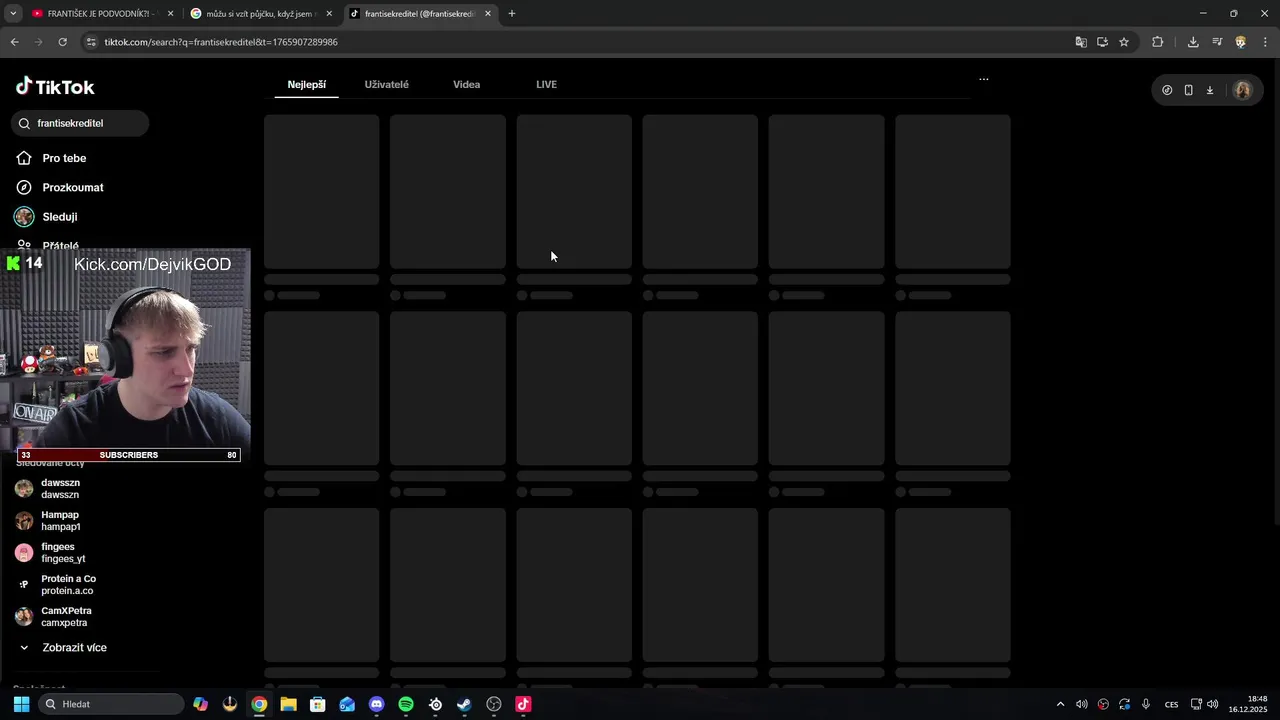This screenshot has width=1280, height=720.
Task: Open the Sleduji following feed
Action: pyautogui.click(x=59, y=217)
